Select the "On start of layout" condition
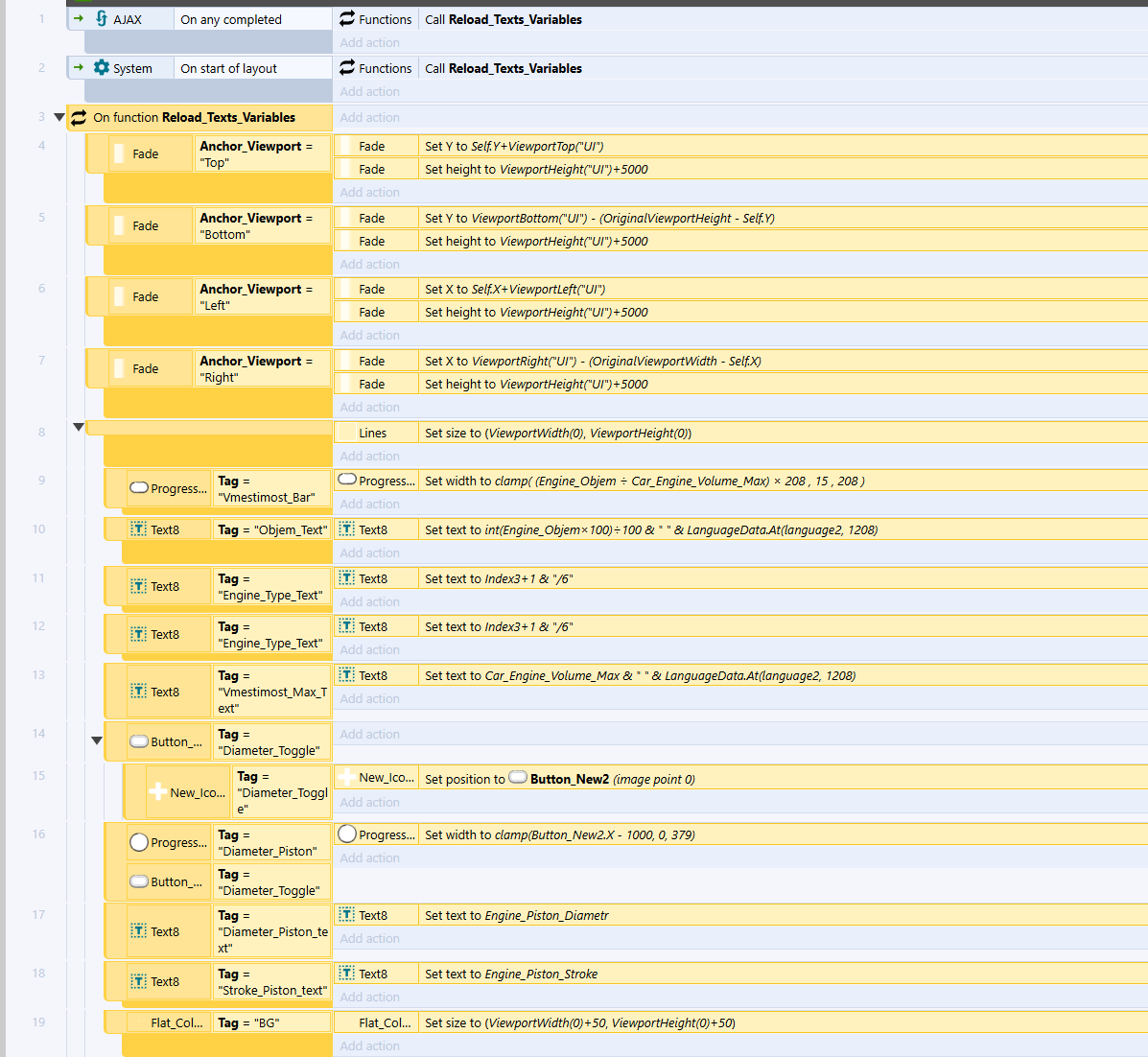Image resolution: width=1148 pixels, height=1057 pixels. point(252,68)
